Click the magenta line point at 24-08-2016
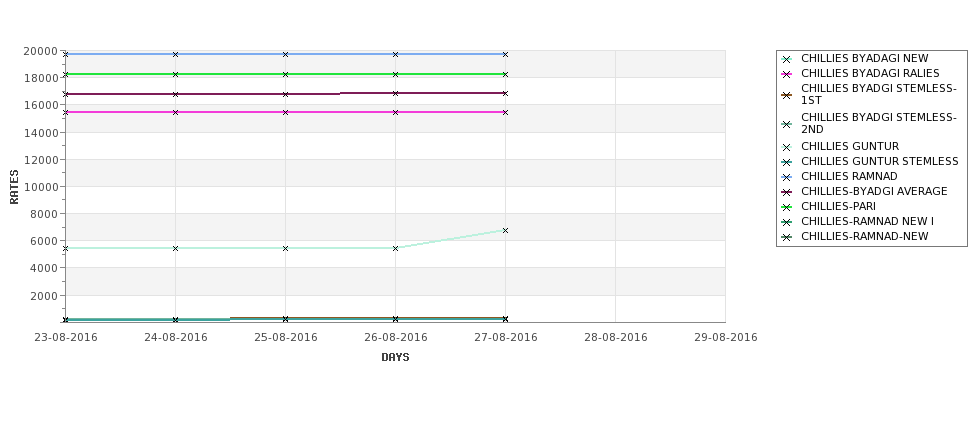The width and height of the screenshot is (975, 429). pos(175,113)
